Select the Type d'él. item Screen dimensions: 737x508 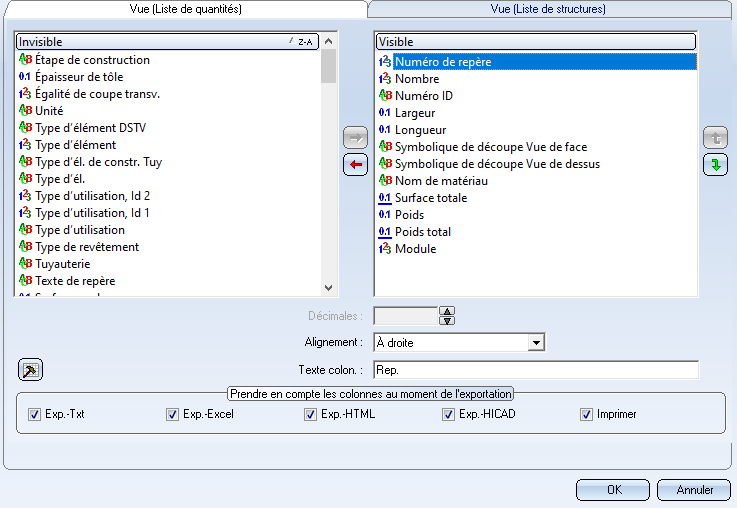tap(60, 179)
